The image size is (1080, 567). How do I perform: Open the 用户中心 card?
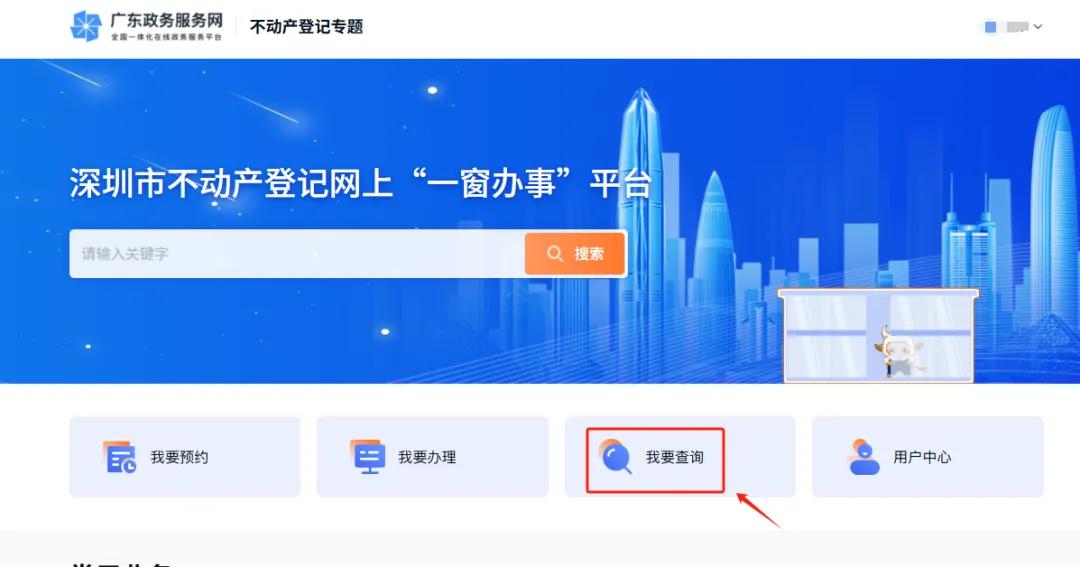(928, 457)
